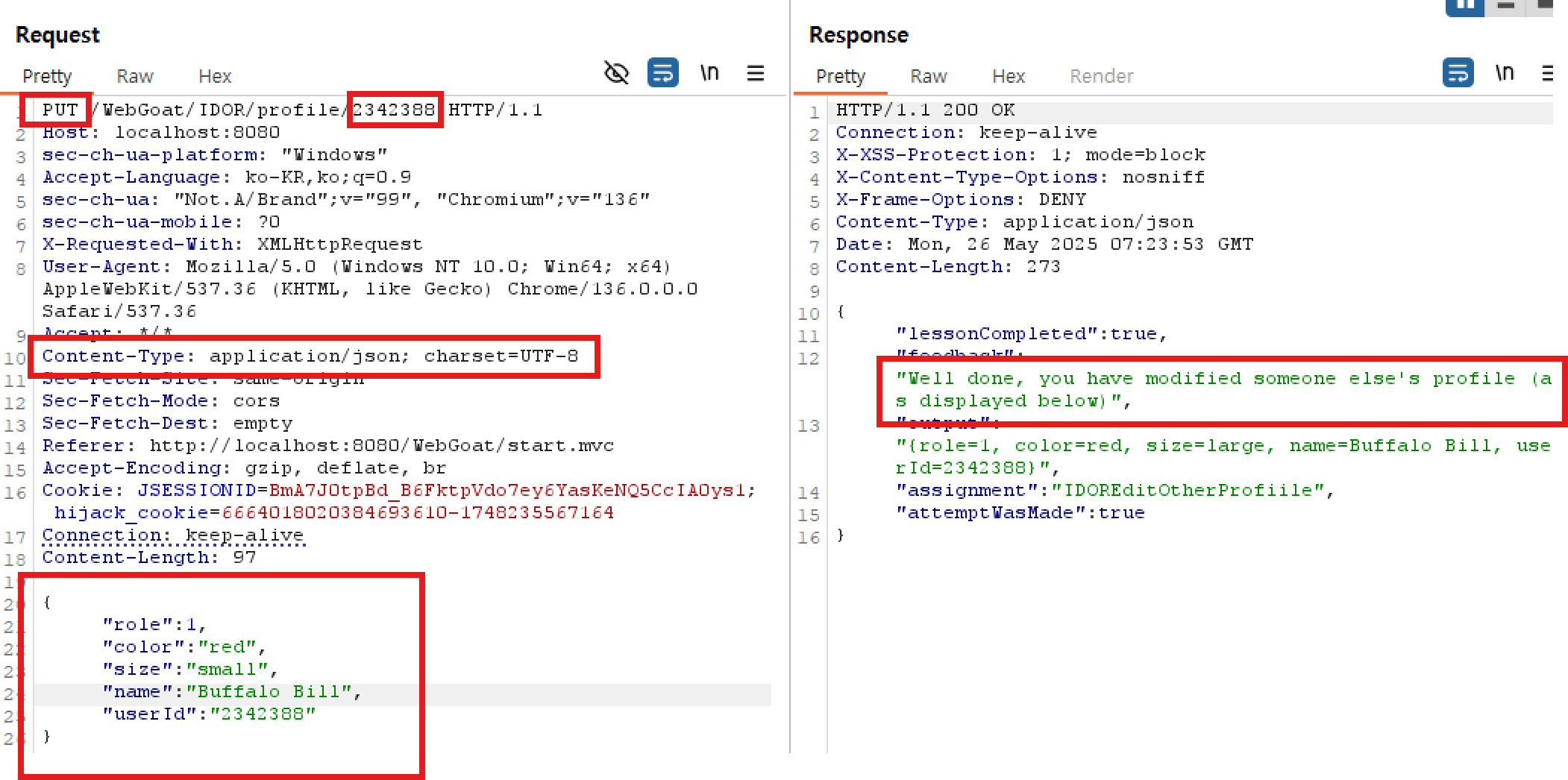This screenshot has height=780, width=1568.
Task: Click the response Content-Type: application/json header
Action: click(x=1015, y=221)
